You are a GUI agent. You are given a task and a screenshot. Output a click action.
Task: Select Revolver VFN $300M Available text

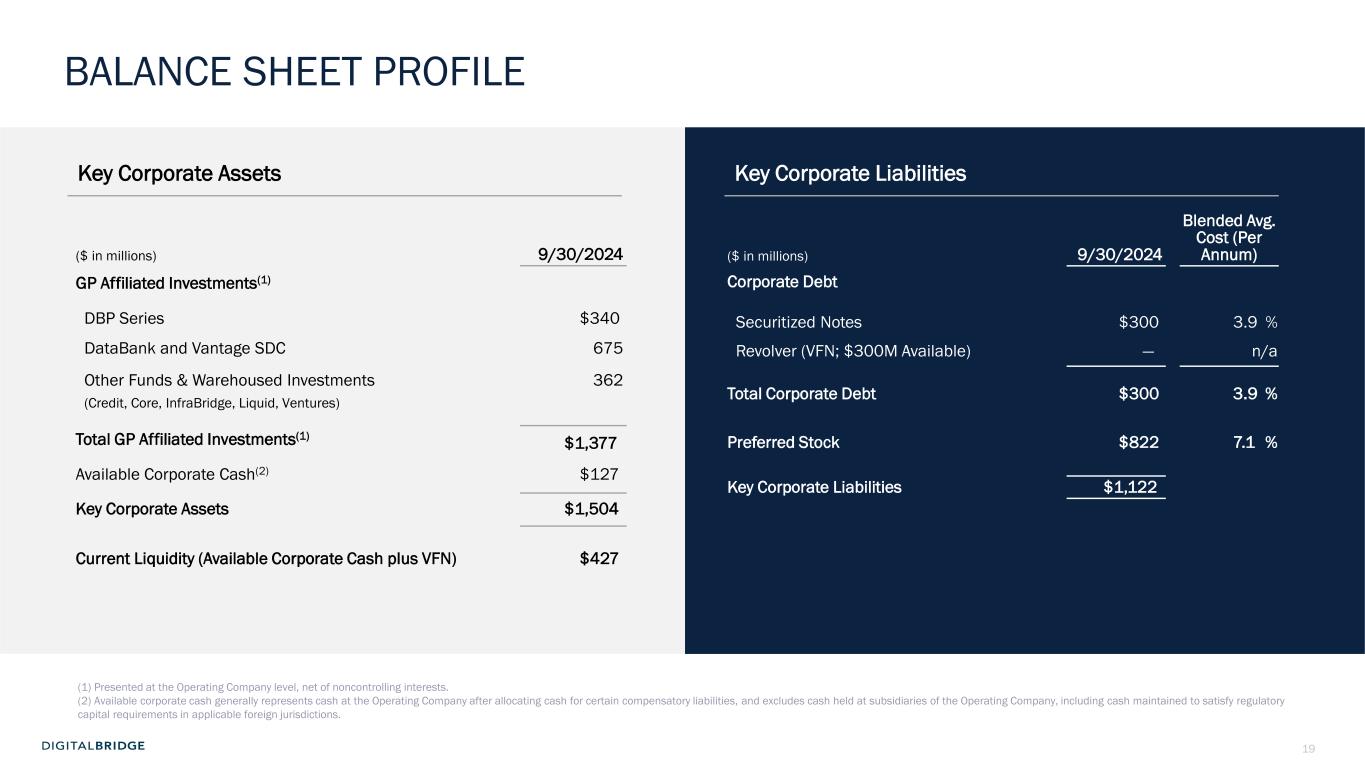pyautogui.click(x=852, y=351)
